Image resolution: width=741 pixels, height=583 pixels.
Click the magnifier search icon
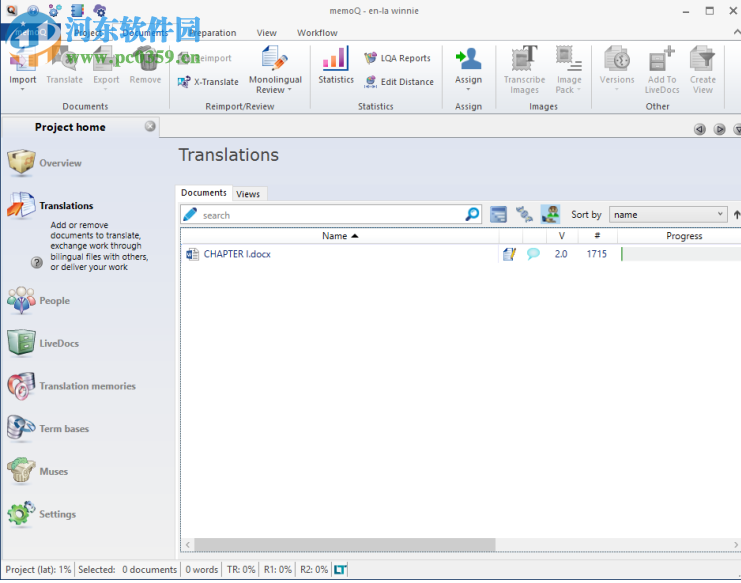coord(472,214)
